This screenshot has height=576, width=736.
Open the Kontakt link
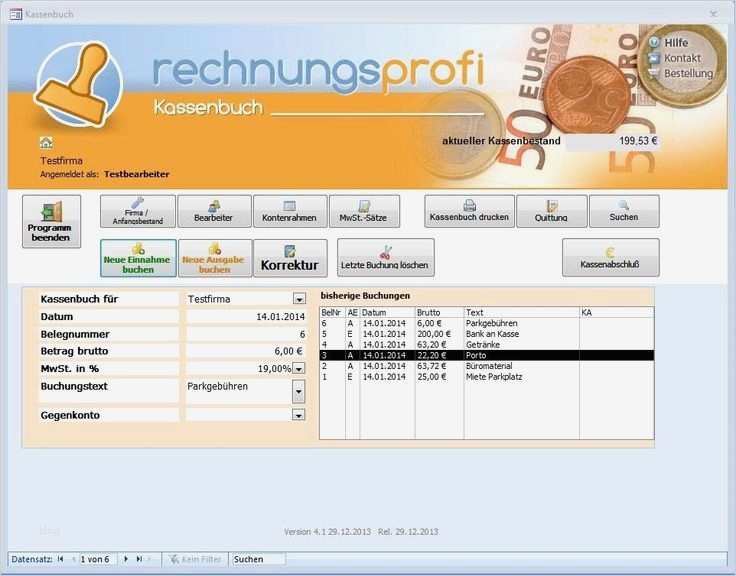(x=682, y=58)
